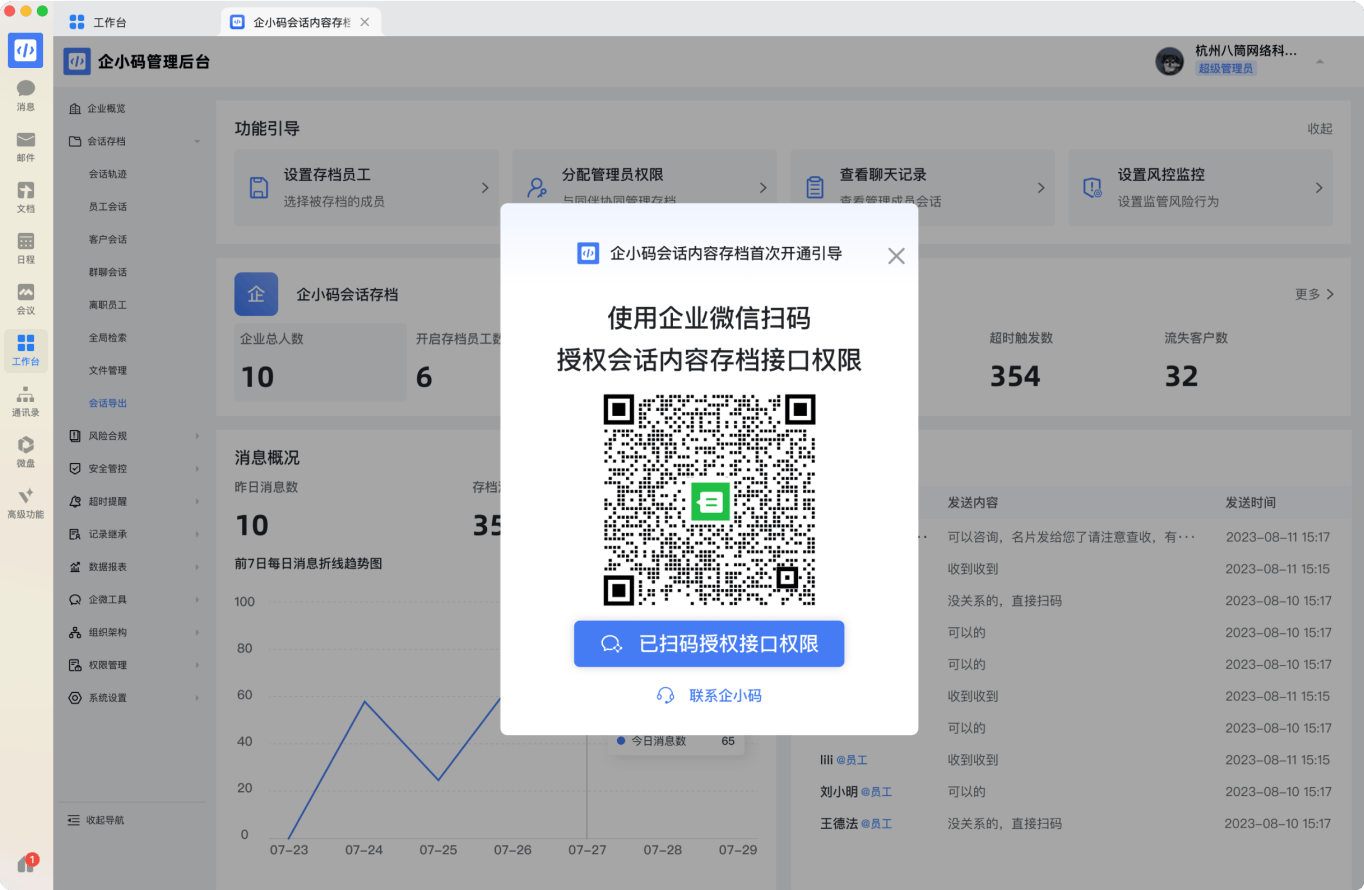Click the 查看聊天记录 card arrow

pos(1041,188)
